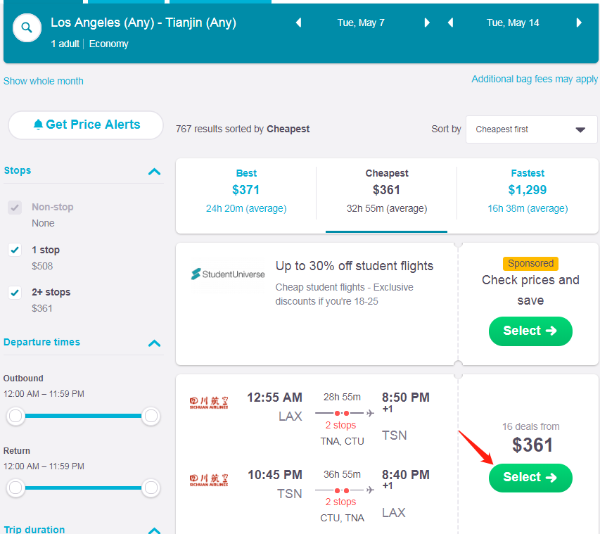This screenshot has height=534, width=600.
Task: Toggle the 1 stop checkbox
Action: [x=15, y=250]
